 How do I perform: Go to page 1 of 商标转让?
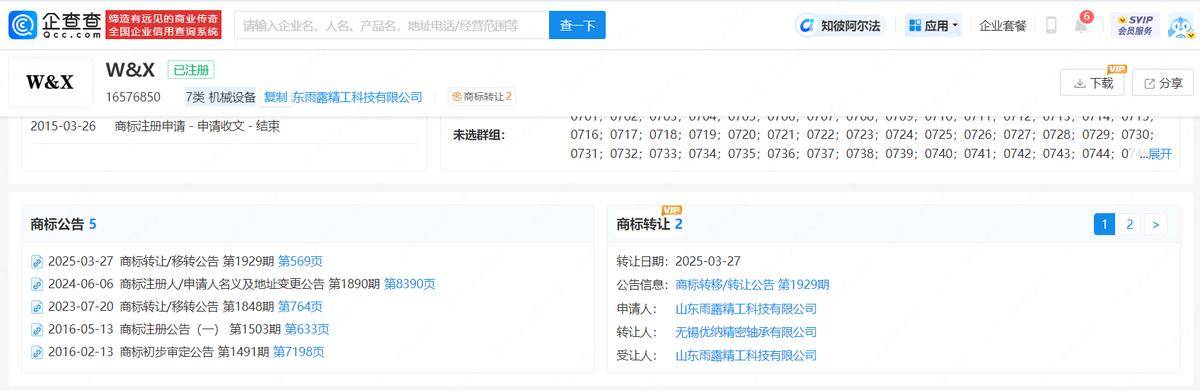[x=1104, y=224]
